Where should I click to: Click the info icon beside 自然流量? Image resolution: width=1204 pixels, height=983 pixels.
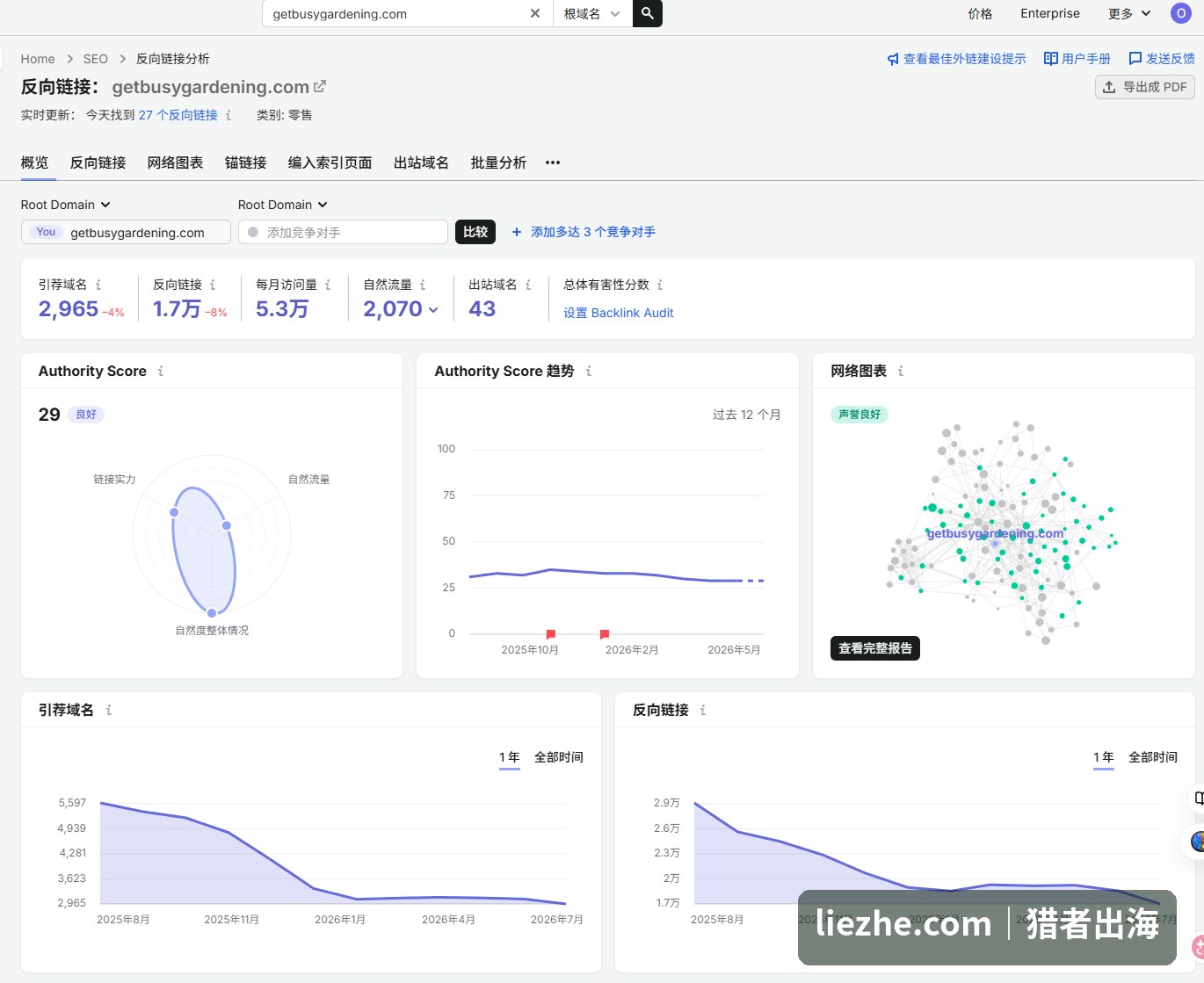click(423, 285)
